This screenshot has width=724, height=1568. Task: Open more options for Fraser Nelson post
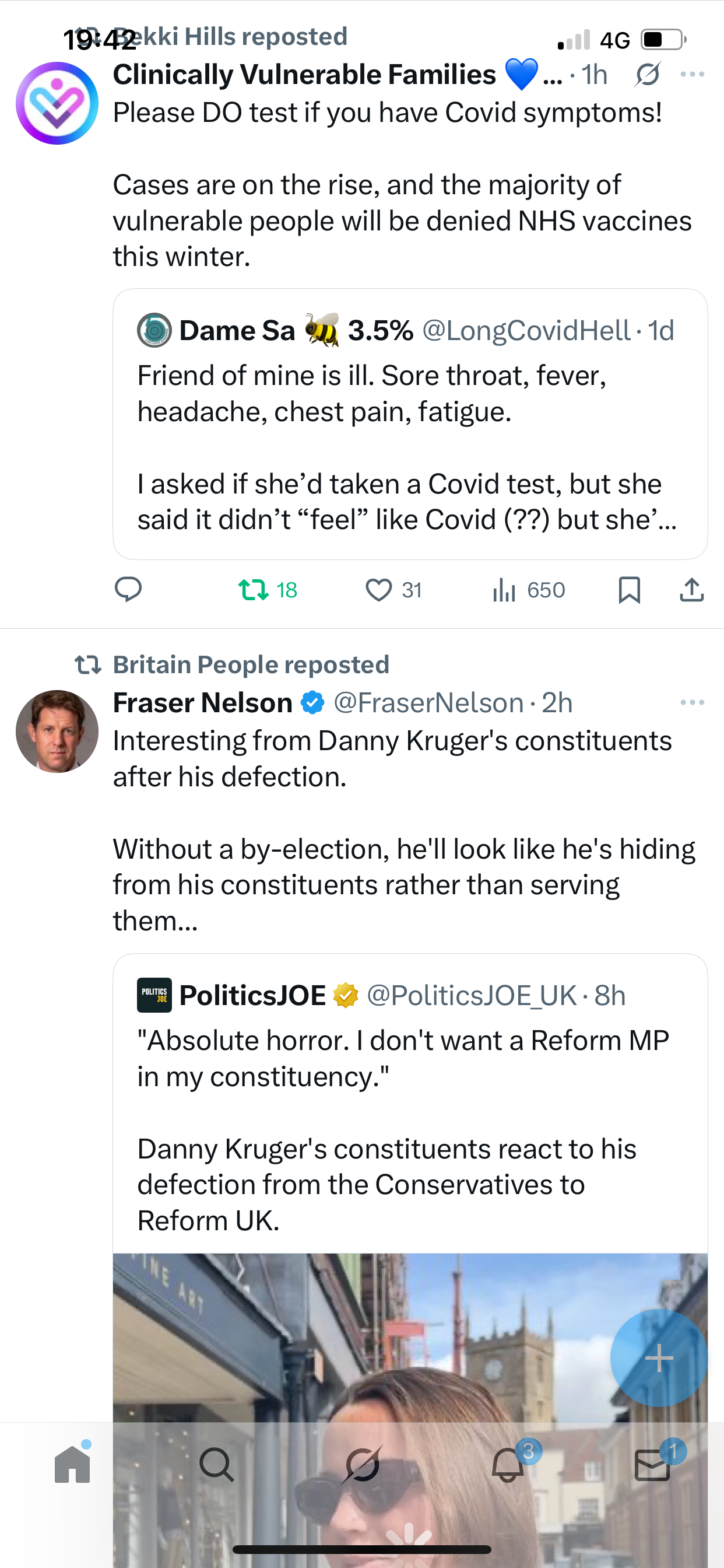tap(693, 702)
